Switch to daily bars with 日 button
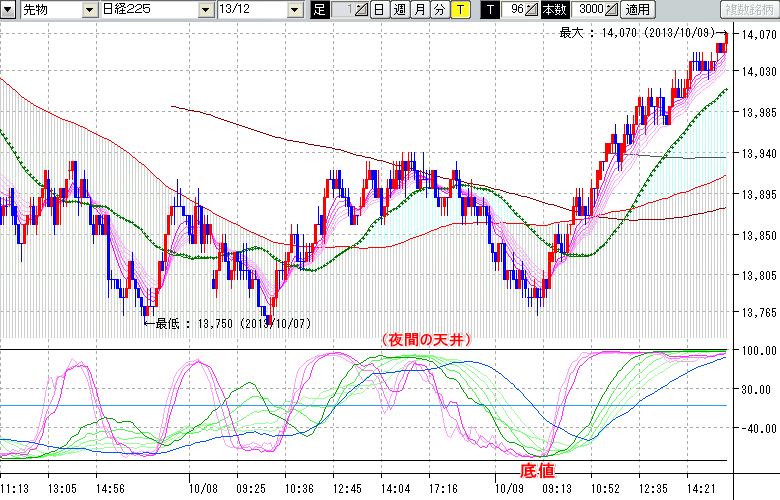The image size is (780, 500). (379, 9)
